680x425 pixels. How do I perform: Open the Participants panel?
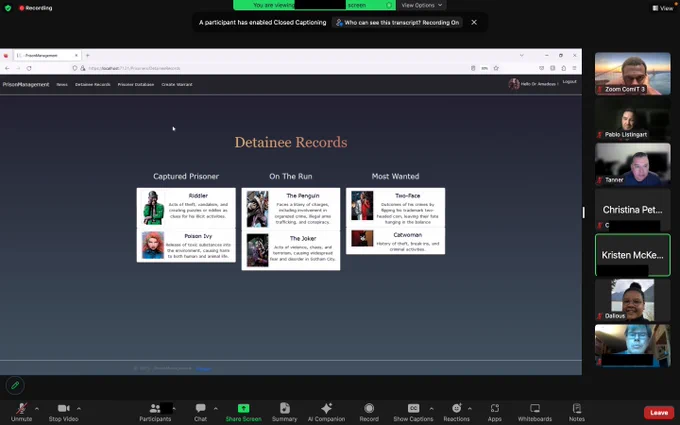coord(155,412)
